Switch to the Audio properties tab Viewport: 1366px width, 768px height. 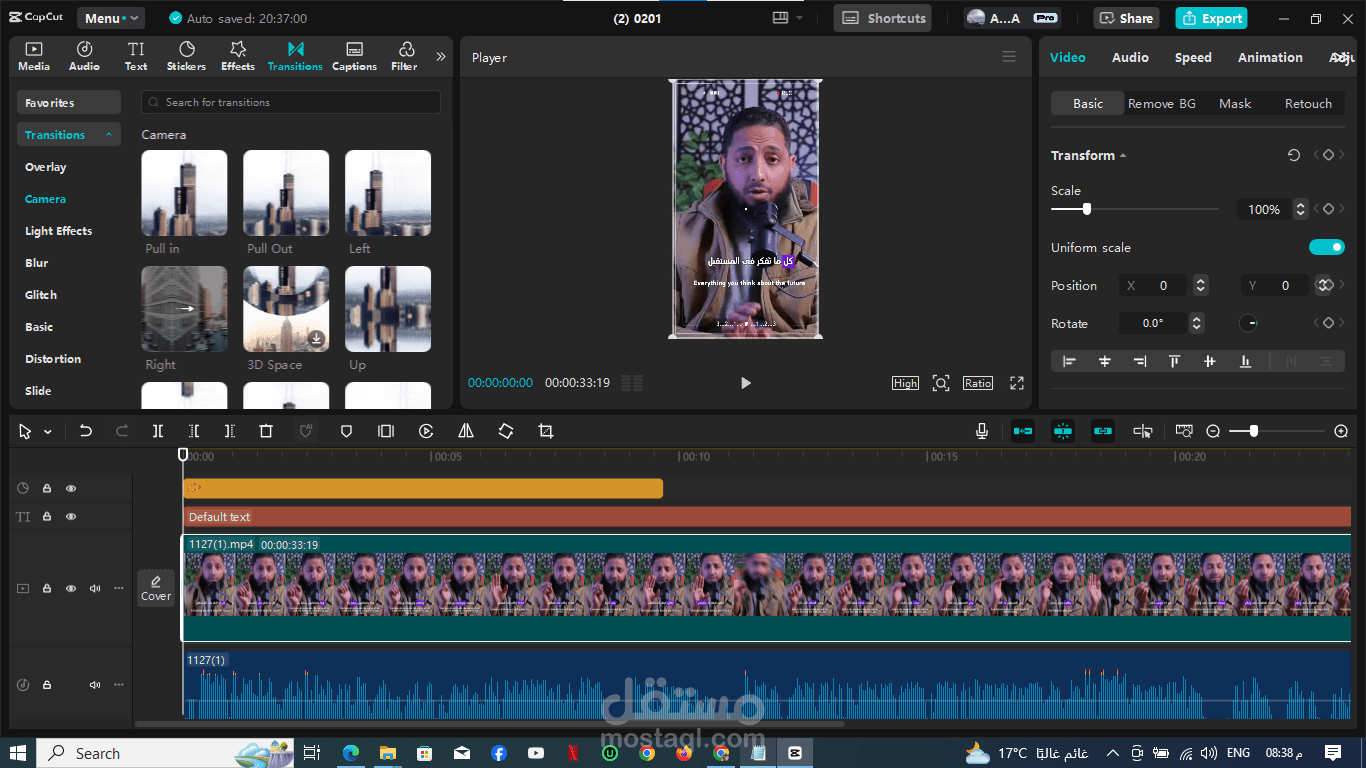1130,57
